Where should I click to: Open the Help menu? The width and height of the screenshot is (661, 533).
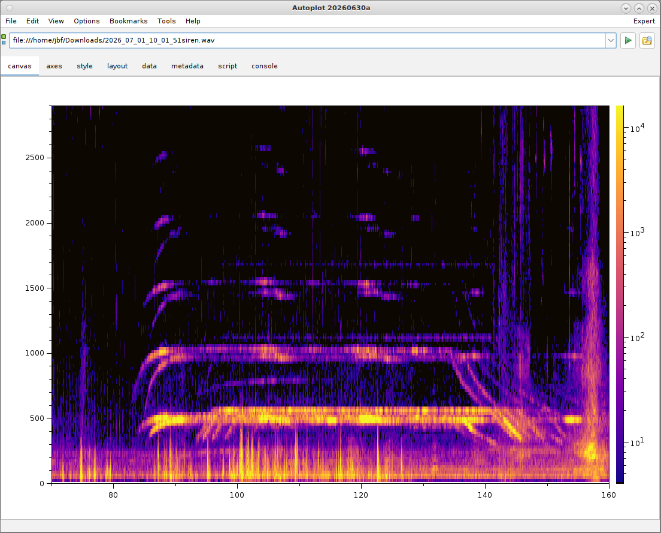[x=193, y=21]
